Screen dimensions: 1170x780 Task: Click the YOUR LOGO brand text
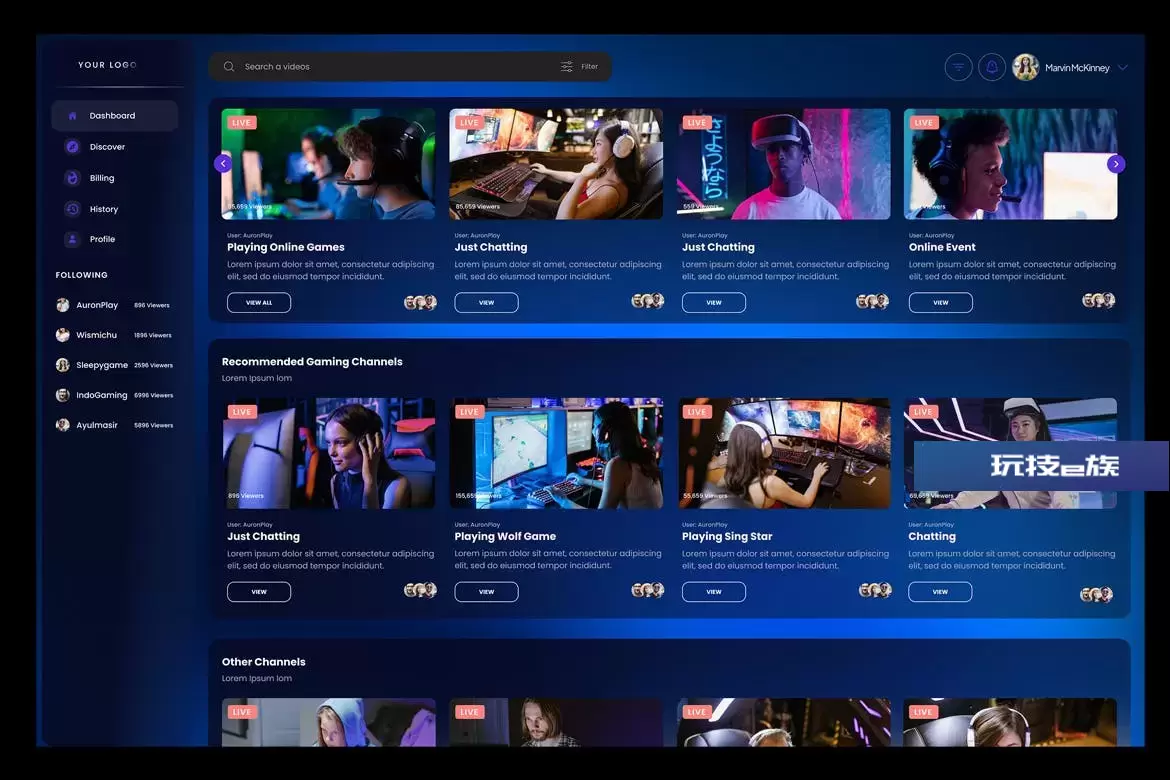coord(107,65)
